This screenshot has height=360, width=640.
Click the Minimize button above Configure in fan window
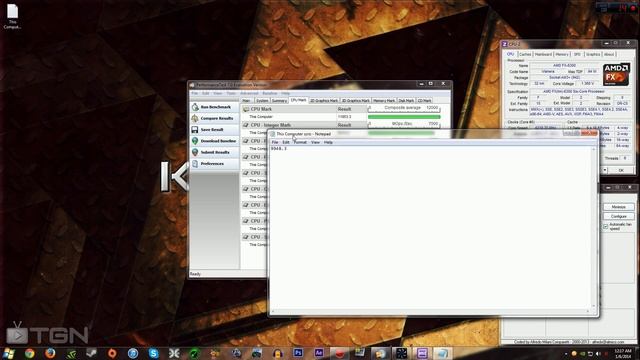(618, 207)
